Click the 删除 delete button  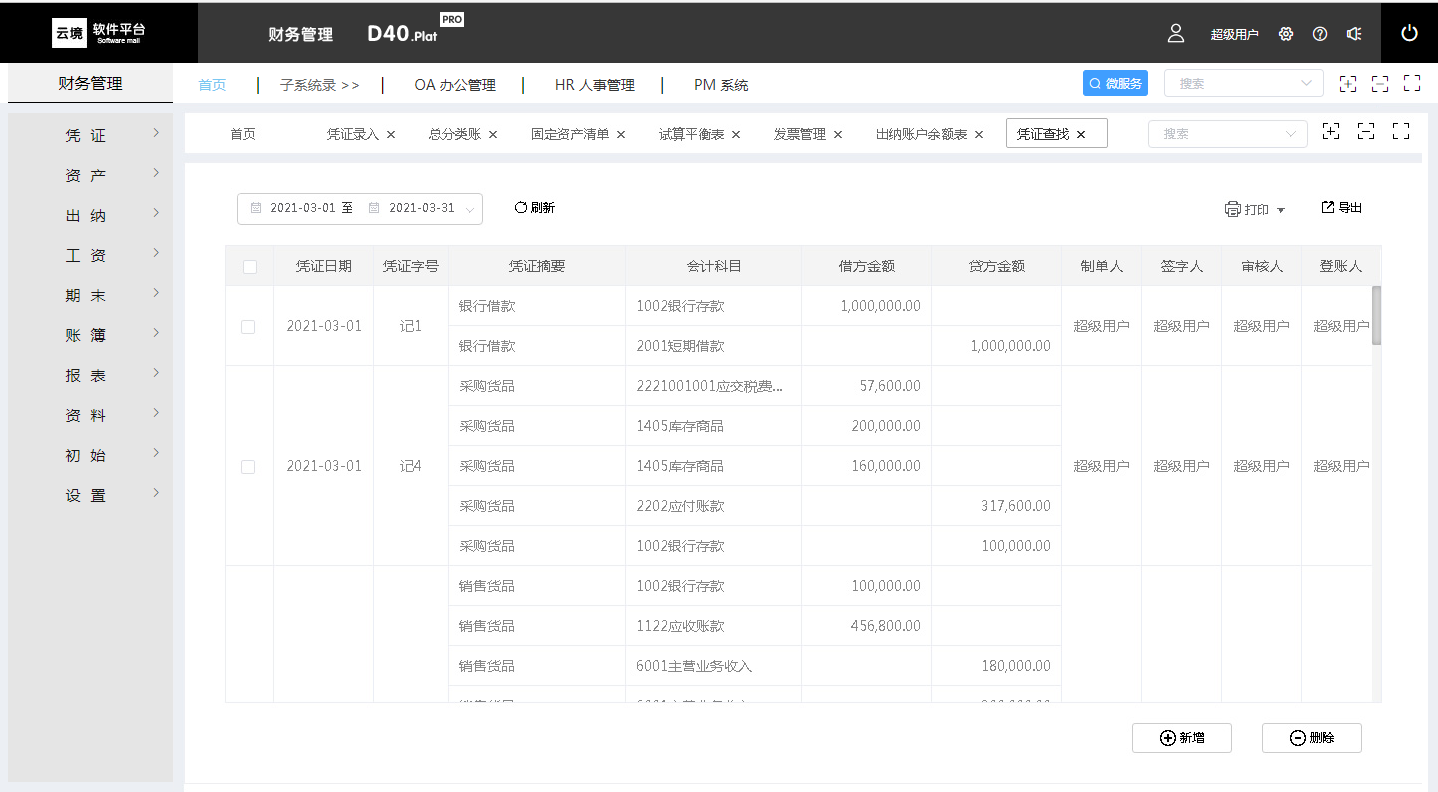pyautogui.click(x=1311, y=738)
